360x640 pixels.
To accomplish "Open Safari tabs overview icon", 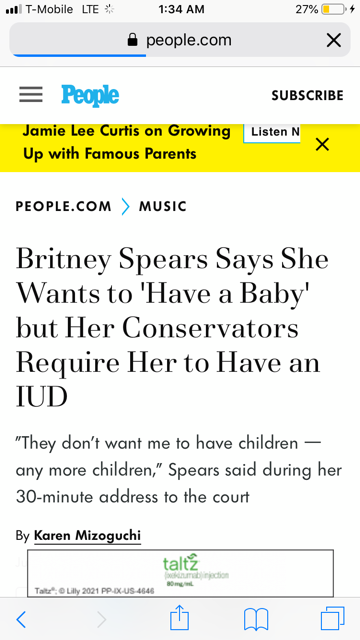I will click(333, 619).
